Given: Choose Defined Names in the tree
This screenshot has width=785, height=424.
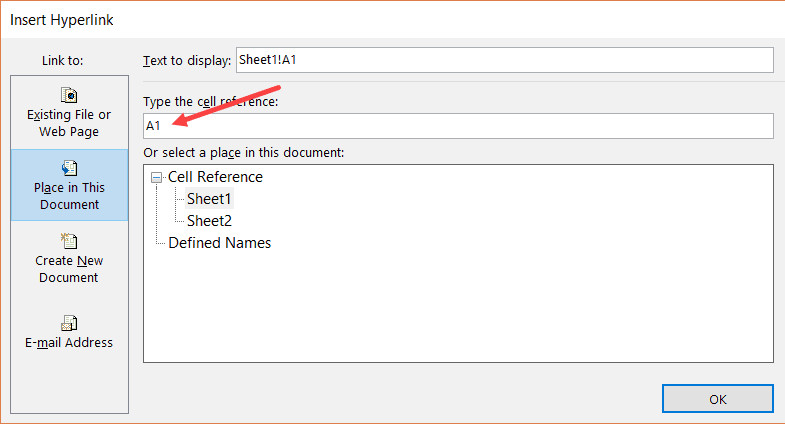Looking at the screenshot, I should (x=219, y=242).
